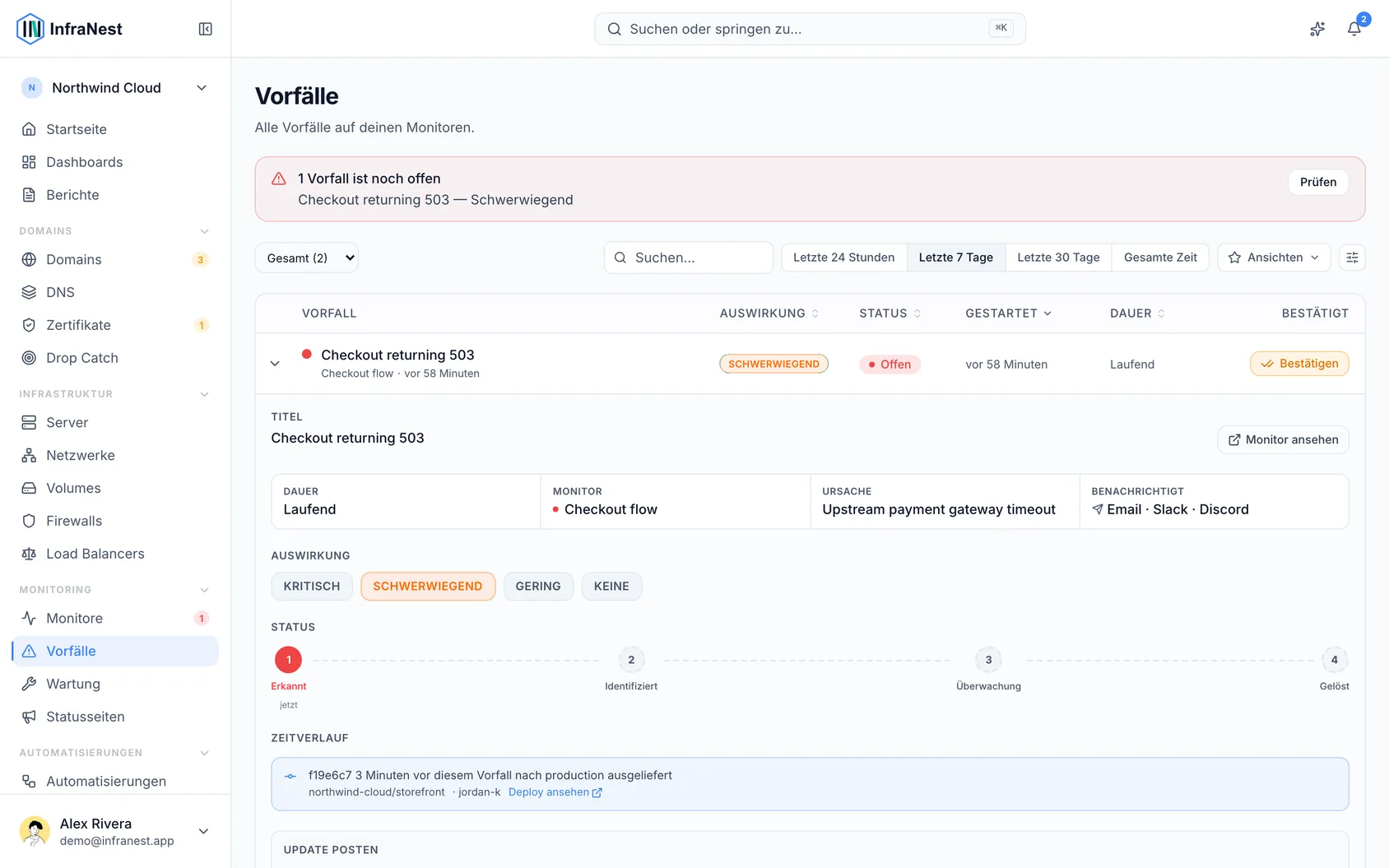Open the Gesamt (2) filter dropdown
This screenshot has width=1389, height=868.
pos(306,258)
